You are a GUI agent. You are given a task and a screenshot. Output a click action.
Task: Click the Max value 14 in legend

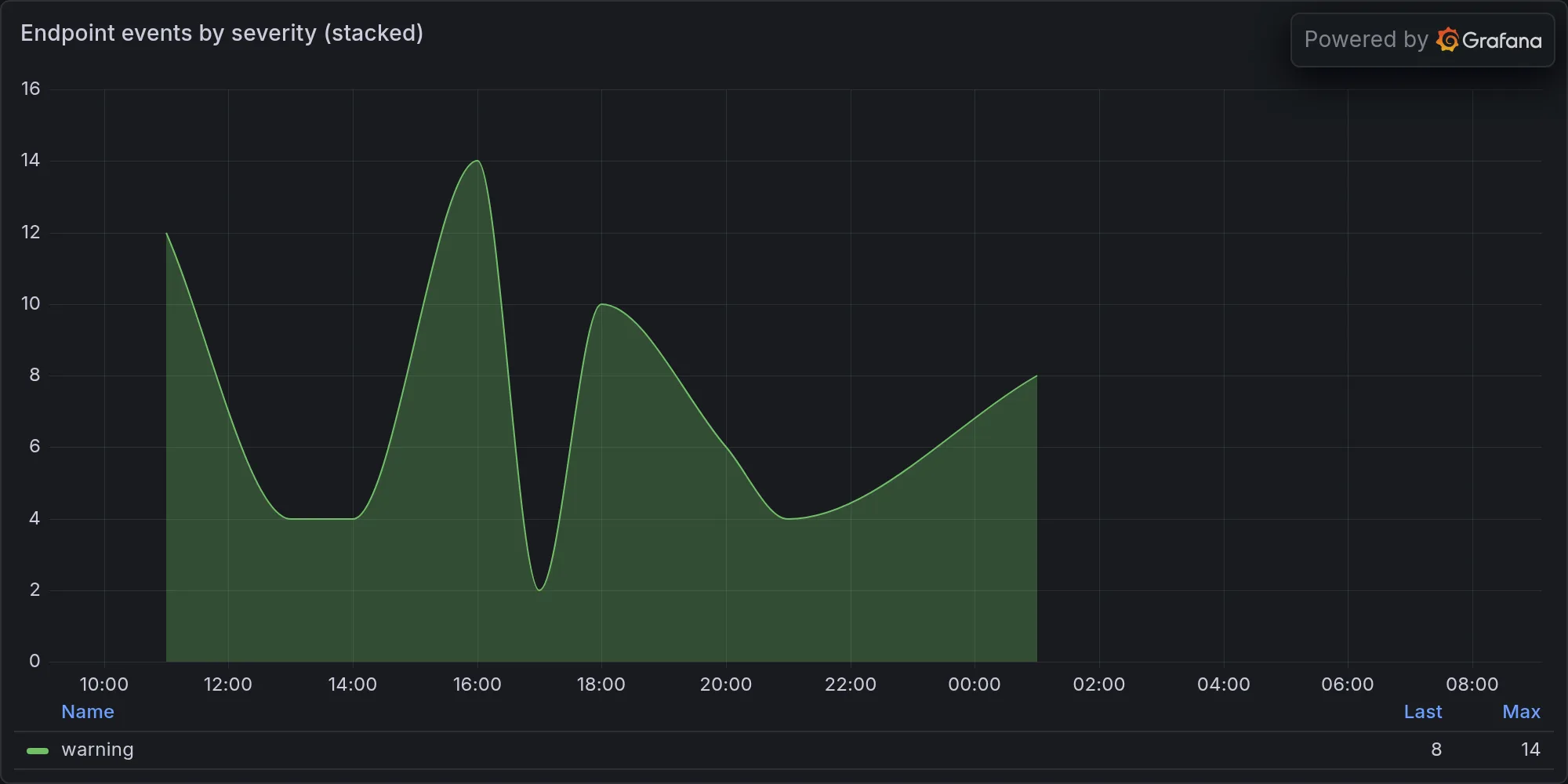(x=1530, y=750)
